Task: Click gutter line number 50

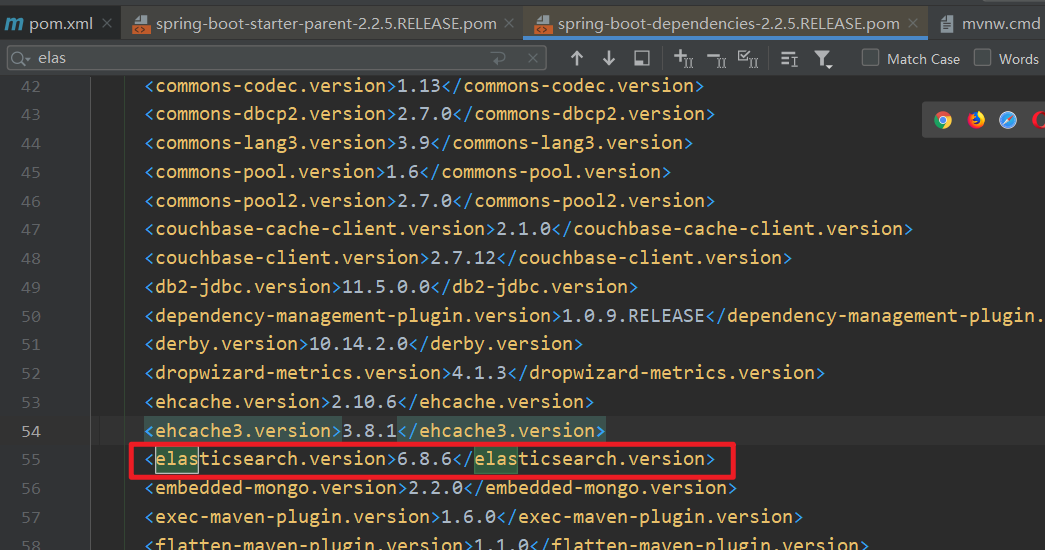Action: 31,316
